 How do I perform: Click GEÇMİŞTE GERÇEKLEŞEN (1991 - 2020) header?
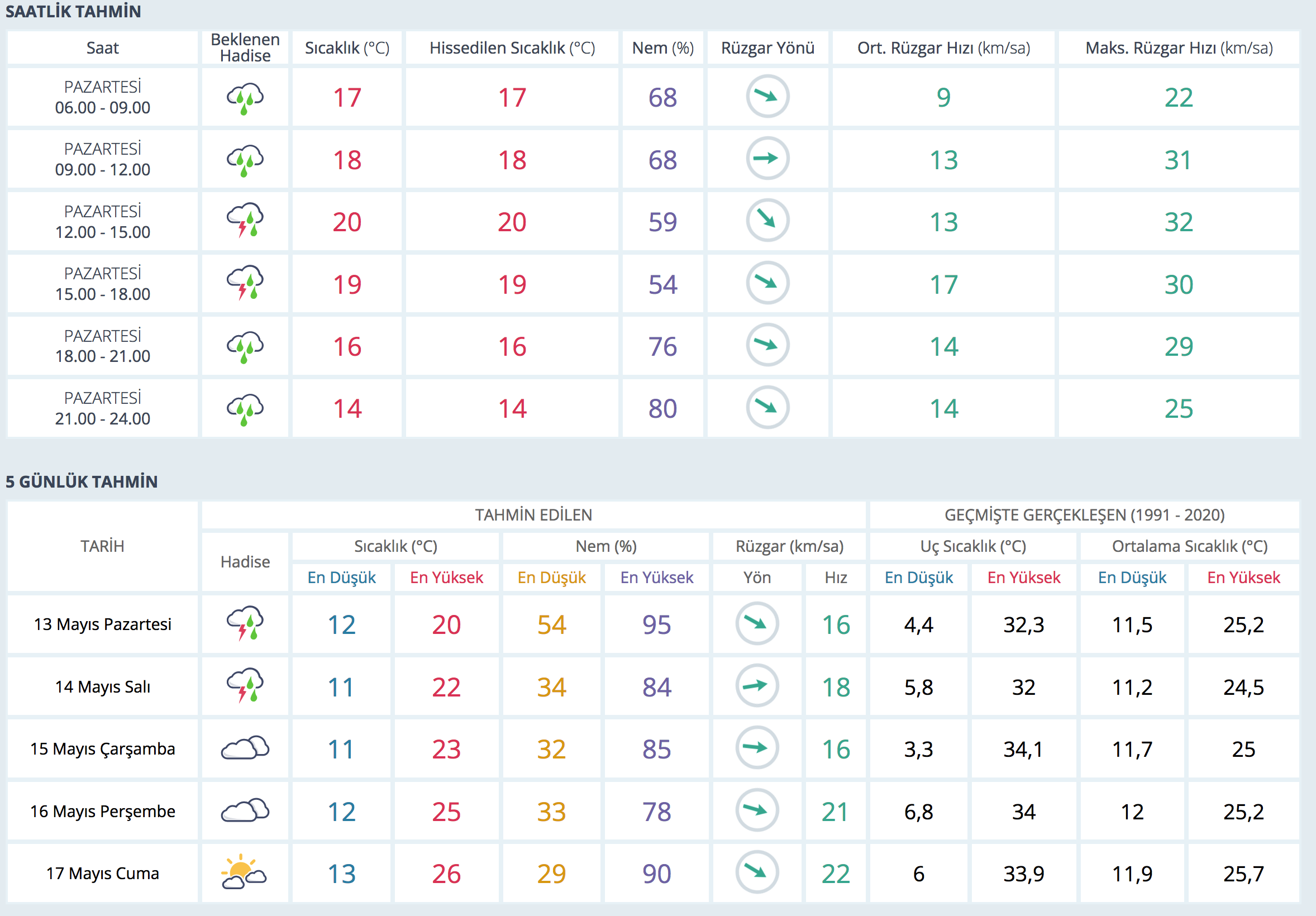[1084, 515]
